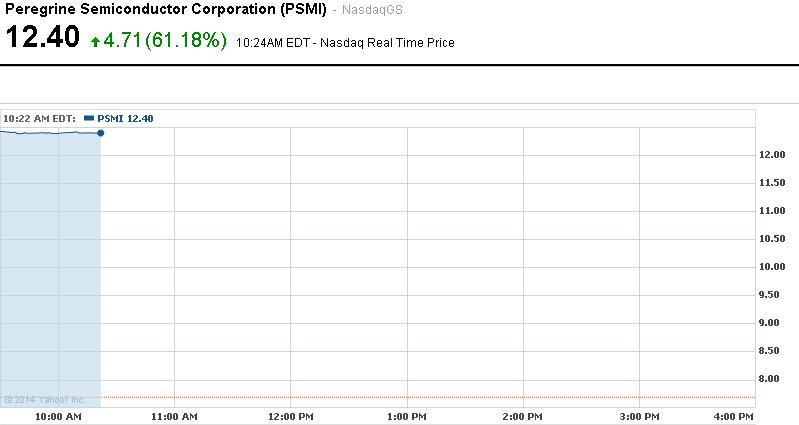Select the 12:00 PM time axis label
The height and width of the screenshot is (425, 799).
(x=291, y=415)
